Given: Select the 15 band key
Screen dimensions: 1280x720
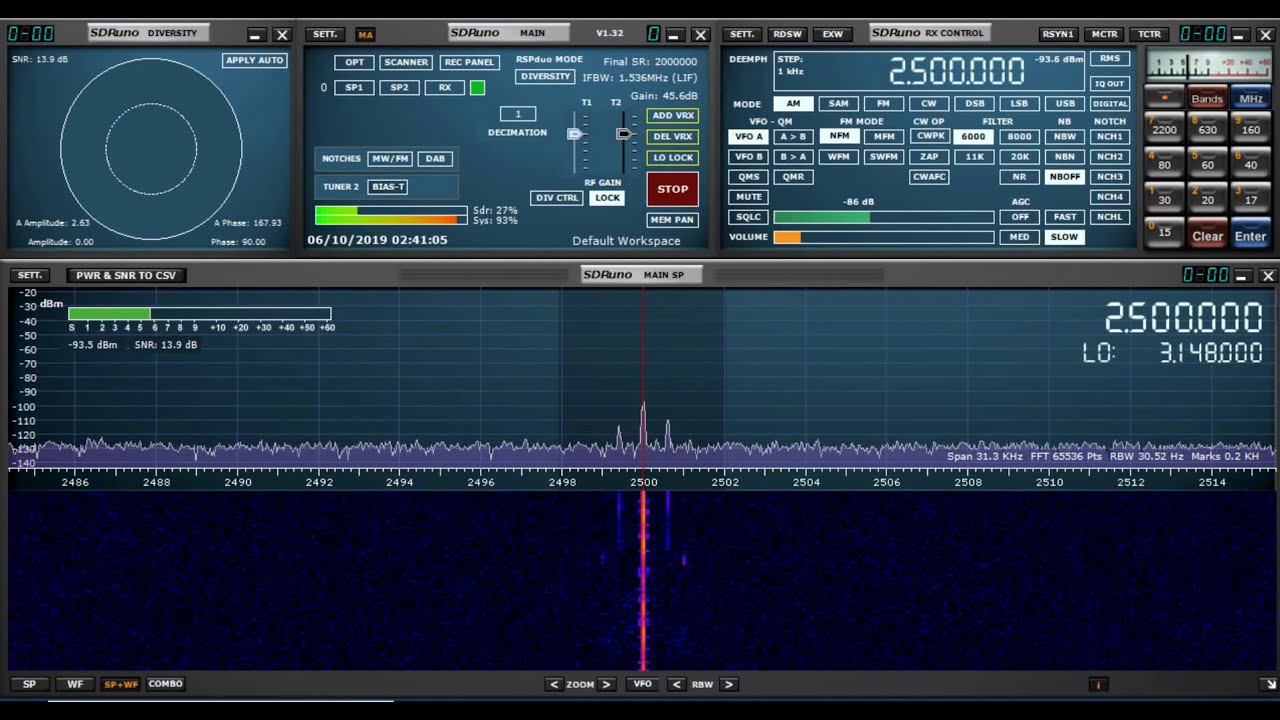Looking at the screenshot, I should 1164,232.
